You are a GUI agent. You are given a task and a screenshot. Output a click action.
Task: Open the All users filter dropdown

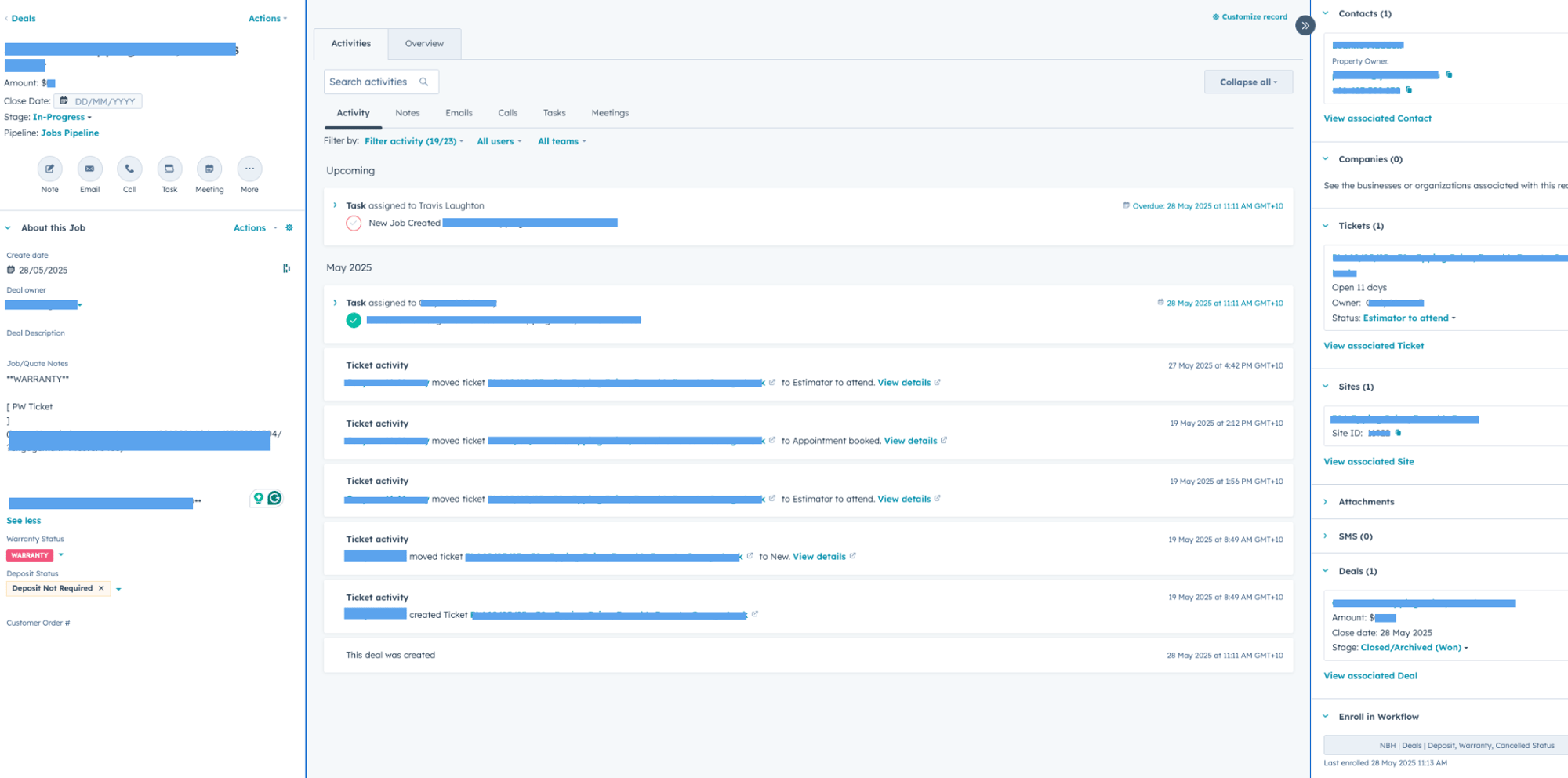[499, 141]
